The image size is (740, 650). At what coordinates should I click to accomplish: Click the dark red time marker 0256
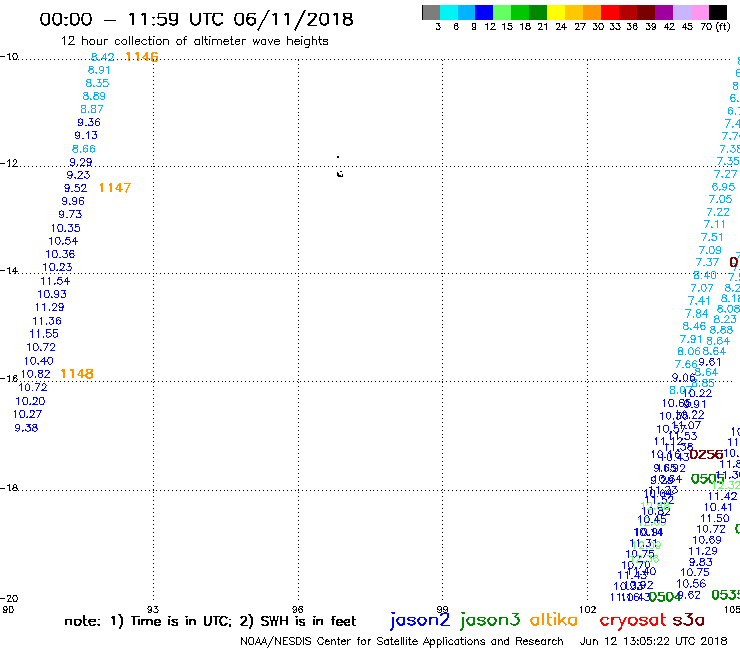706,455
